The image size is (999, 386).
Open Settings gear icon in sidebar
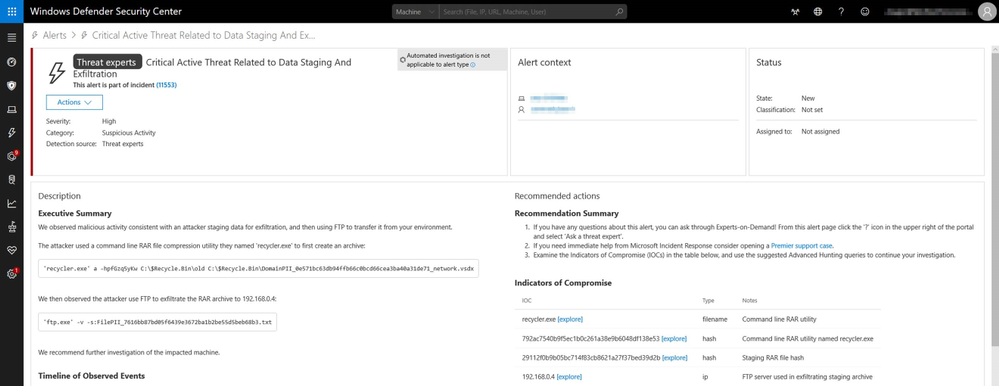(11, 274)
